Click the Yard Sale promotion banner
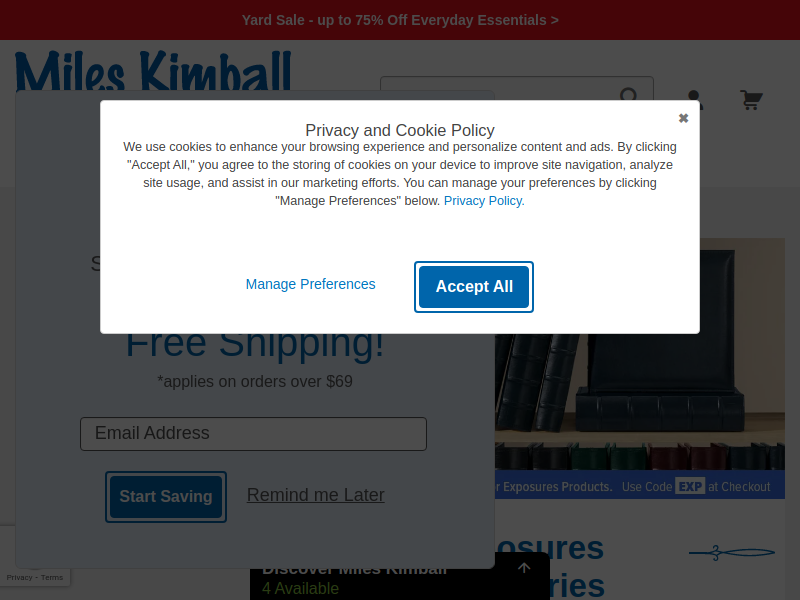The image size is (800, 600). [x=400, y=20]
